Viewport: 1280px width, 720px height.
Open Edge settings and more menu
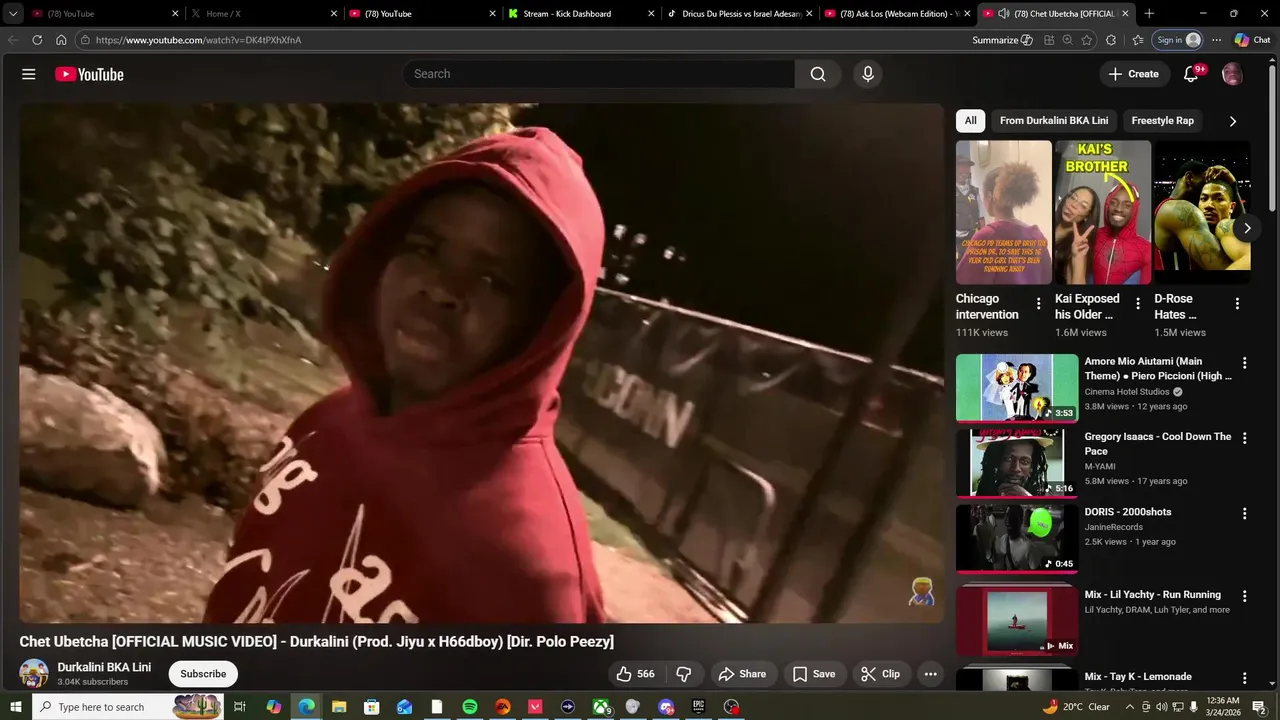tap(1216, 40)
